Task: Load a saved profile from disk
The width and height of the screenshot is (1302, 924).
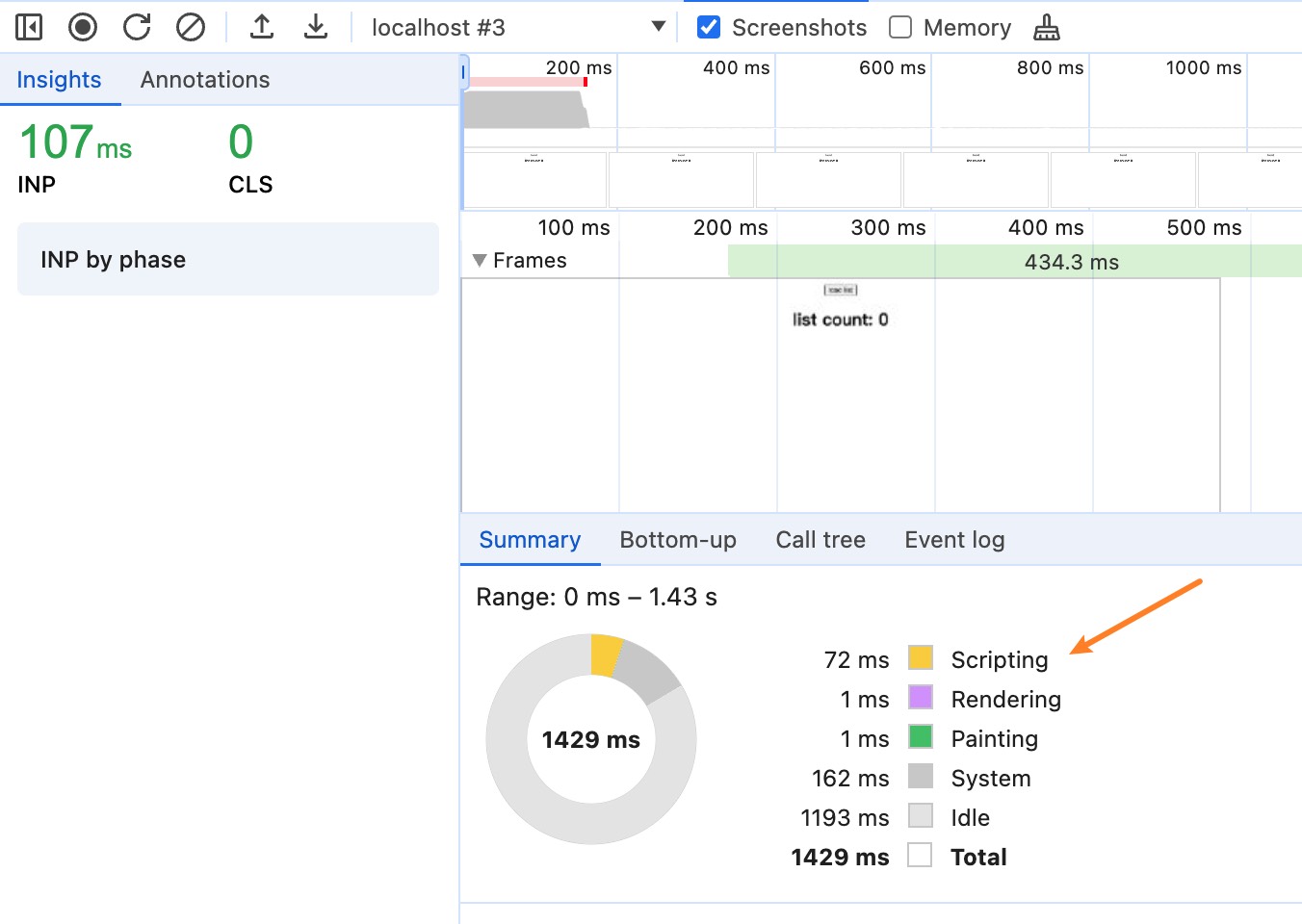Action: click(x=261, y=26)
